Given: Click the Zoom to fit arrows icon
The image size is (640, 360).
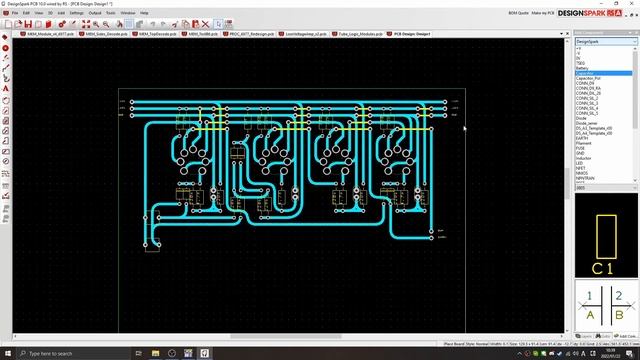Looking at the screenshot, I should coord(86,24).
